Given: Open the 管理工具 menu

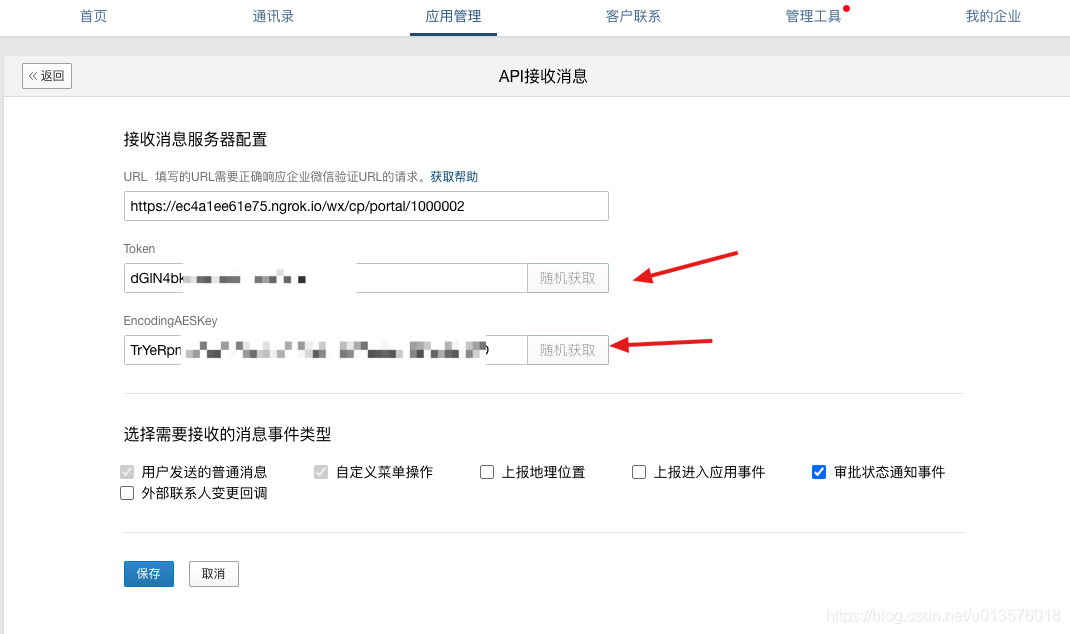Looking at the screenshot, I should [813, 17].
